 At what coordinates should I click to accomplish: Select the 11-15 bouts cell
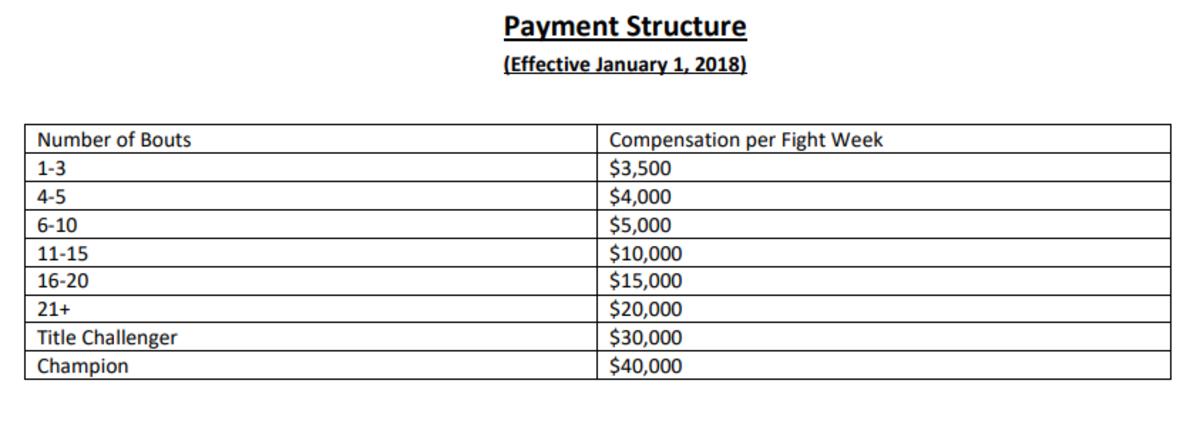pos(62,253)
